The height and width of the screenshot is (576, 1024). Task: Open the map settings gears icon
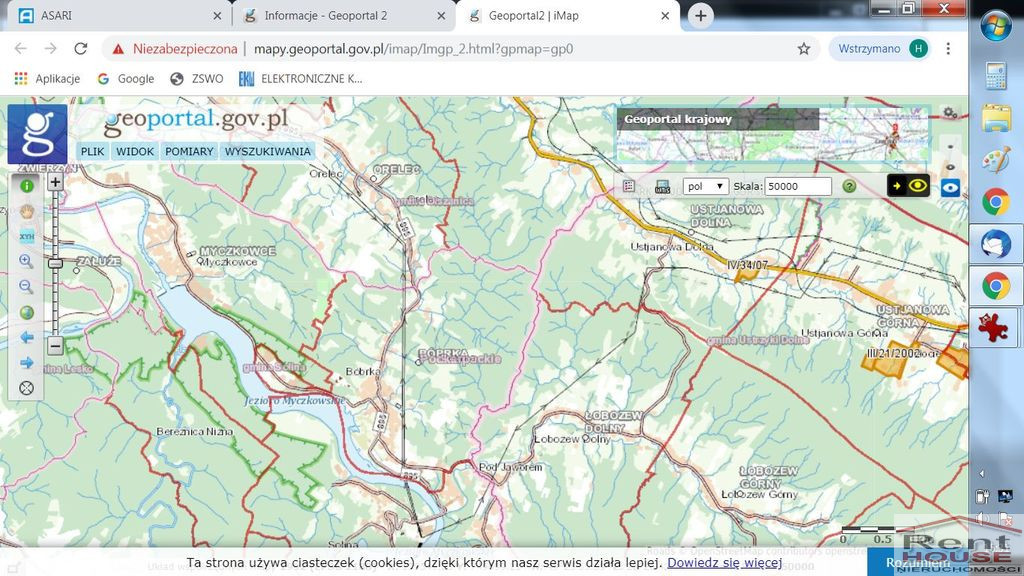pos(950,113)
